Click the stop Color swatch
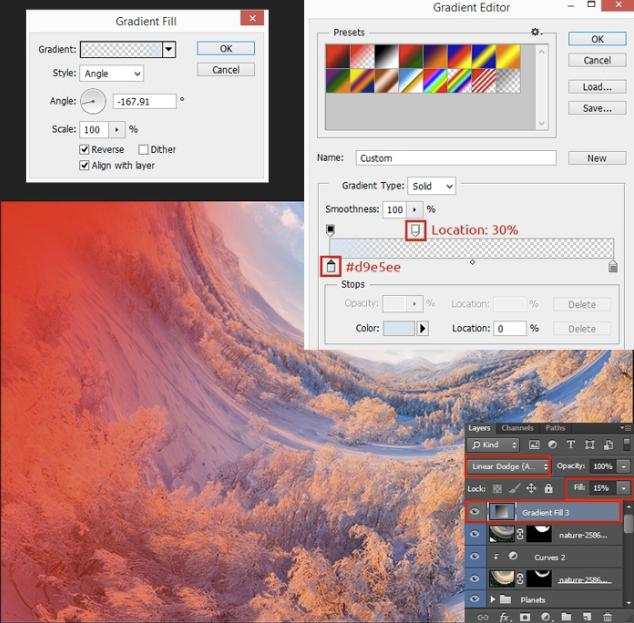 click(x=399, y=328)
